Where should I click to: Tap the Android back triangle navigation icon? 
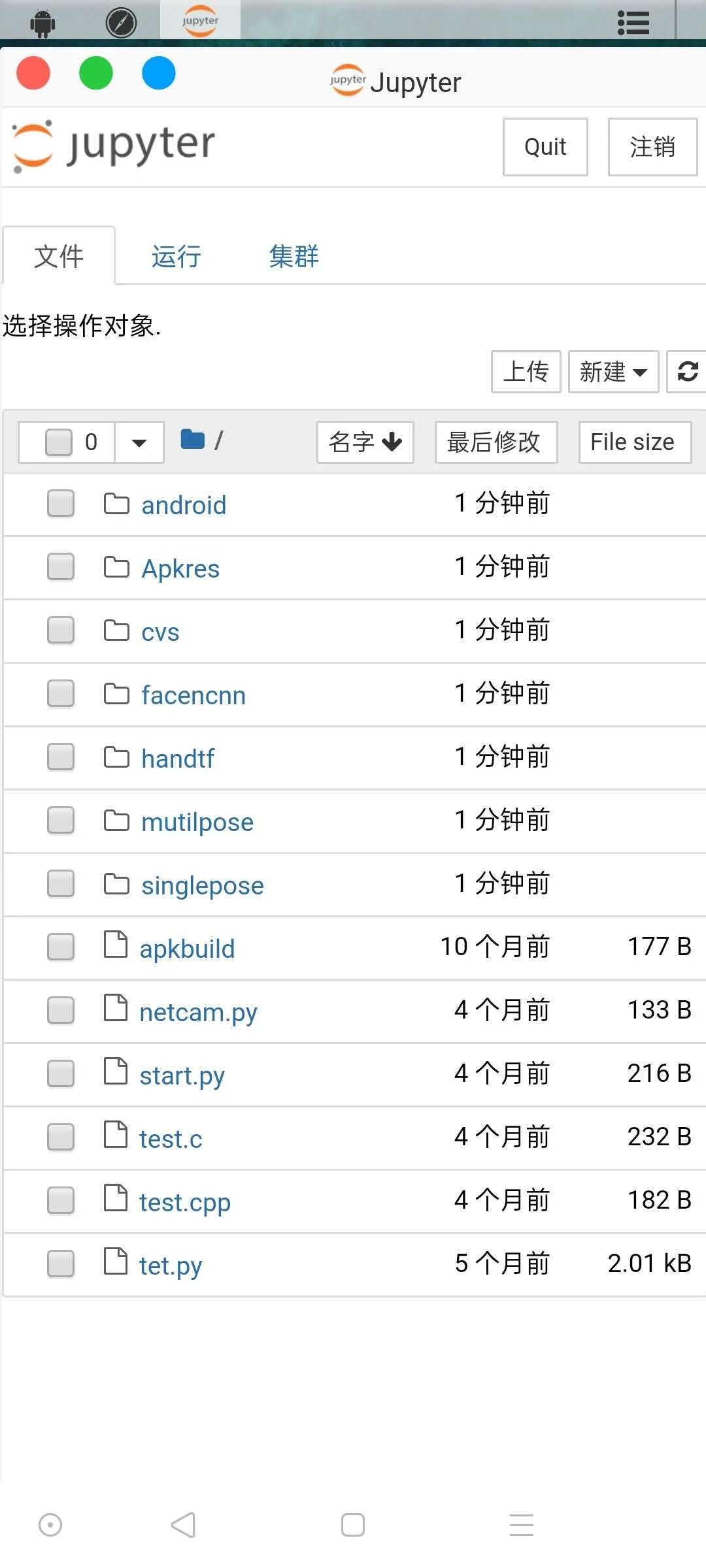click(x=183, y=1525)
